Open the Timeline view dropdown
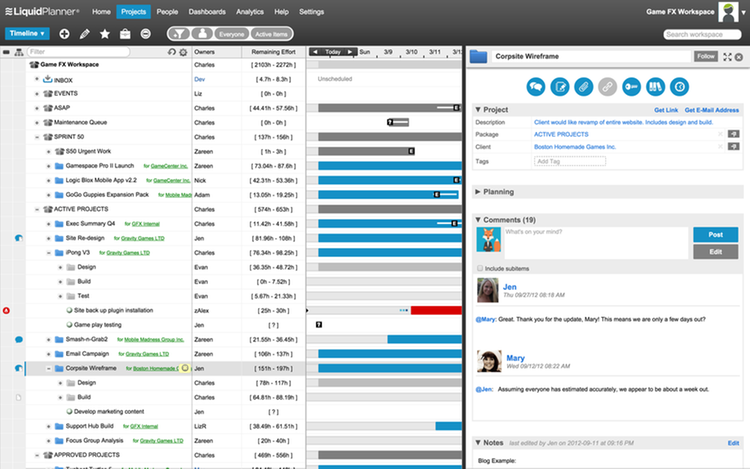Image resolution: width=750 pixels, height=469 pixels. pyautogui.click(x=27, y=33)
